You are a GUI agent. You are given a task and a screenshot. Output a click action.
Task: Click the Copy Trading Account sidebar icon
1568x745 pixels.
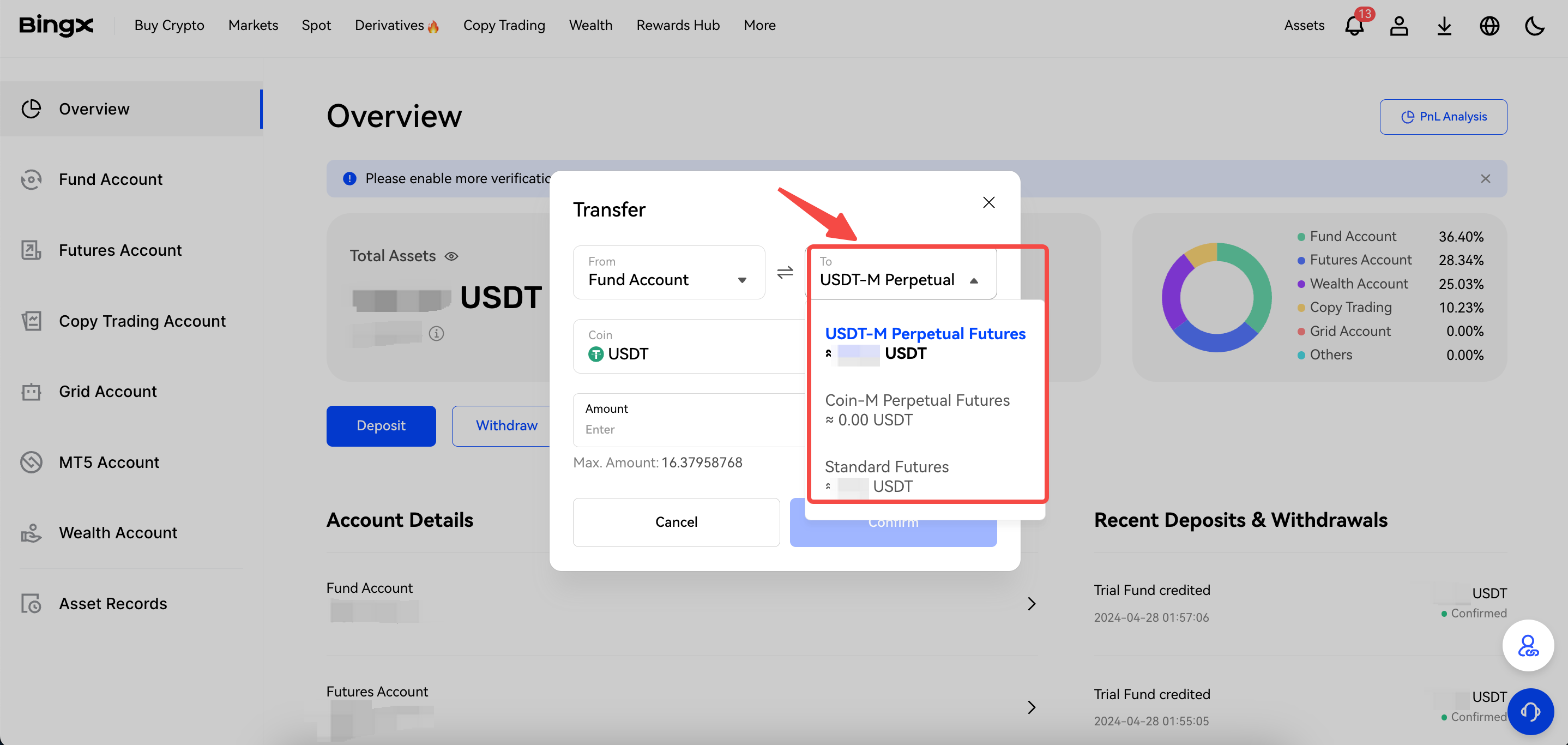click(31, 321)
